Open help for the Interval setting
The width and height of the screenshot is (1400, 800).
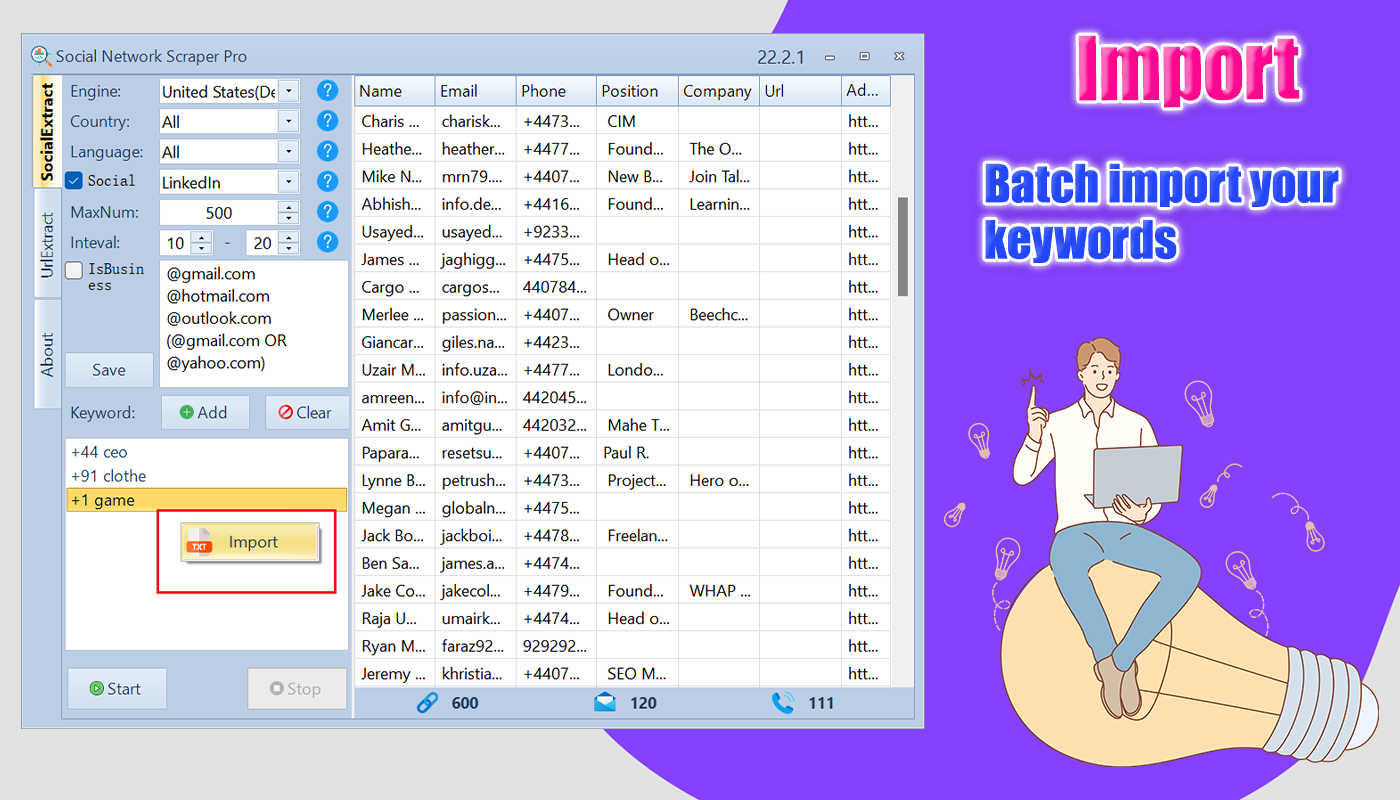pyautogui.click(x=327, y=242)
